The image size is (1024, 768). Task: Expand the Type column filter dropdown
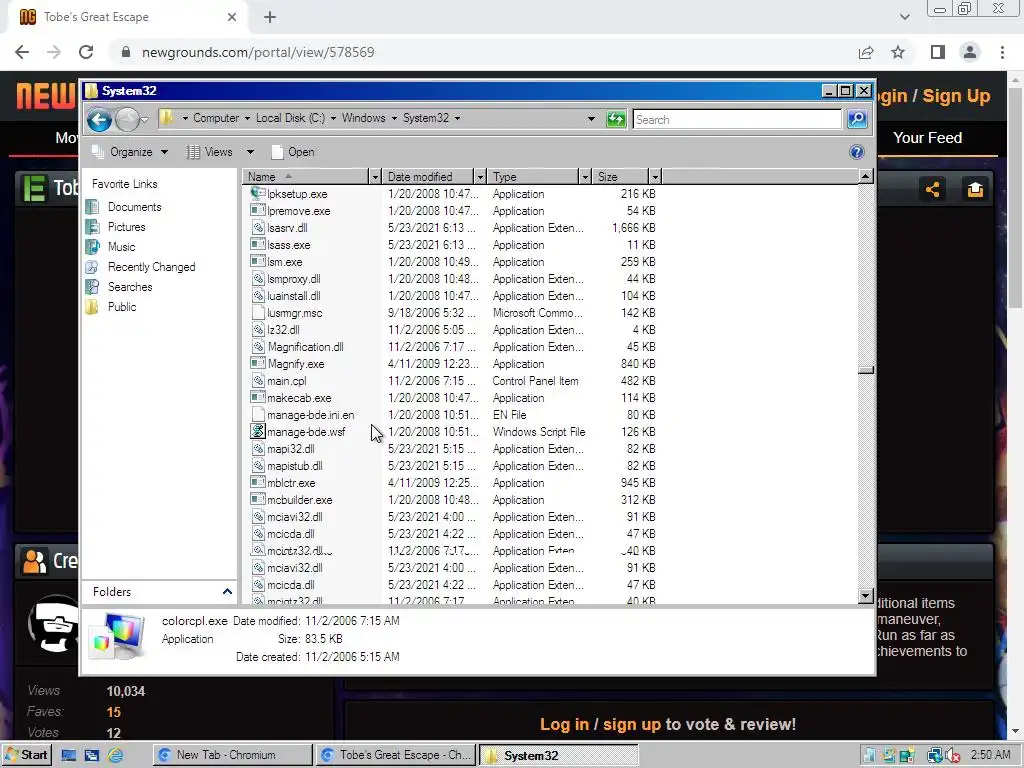[x=585, y=177]
